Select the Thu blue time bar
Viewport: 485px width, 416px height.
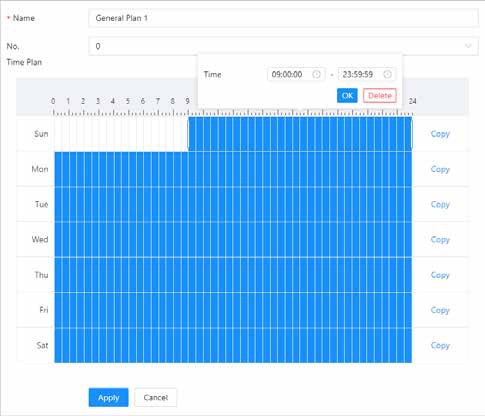point(233,275)
